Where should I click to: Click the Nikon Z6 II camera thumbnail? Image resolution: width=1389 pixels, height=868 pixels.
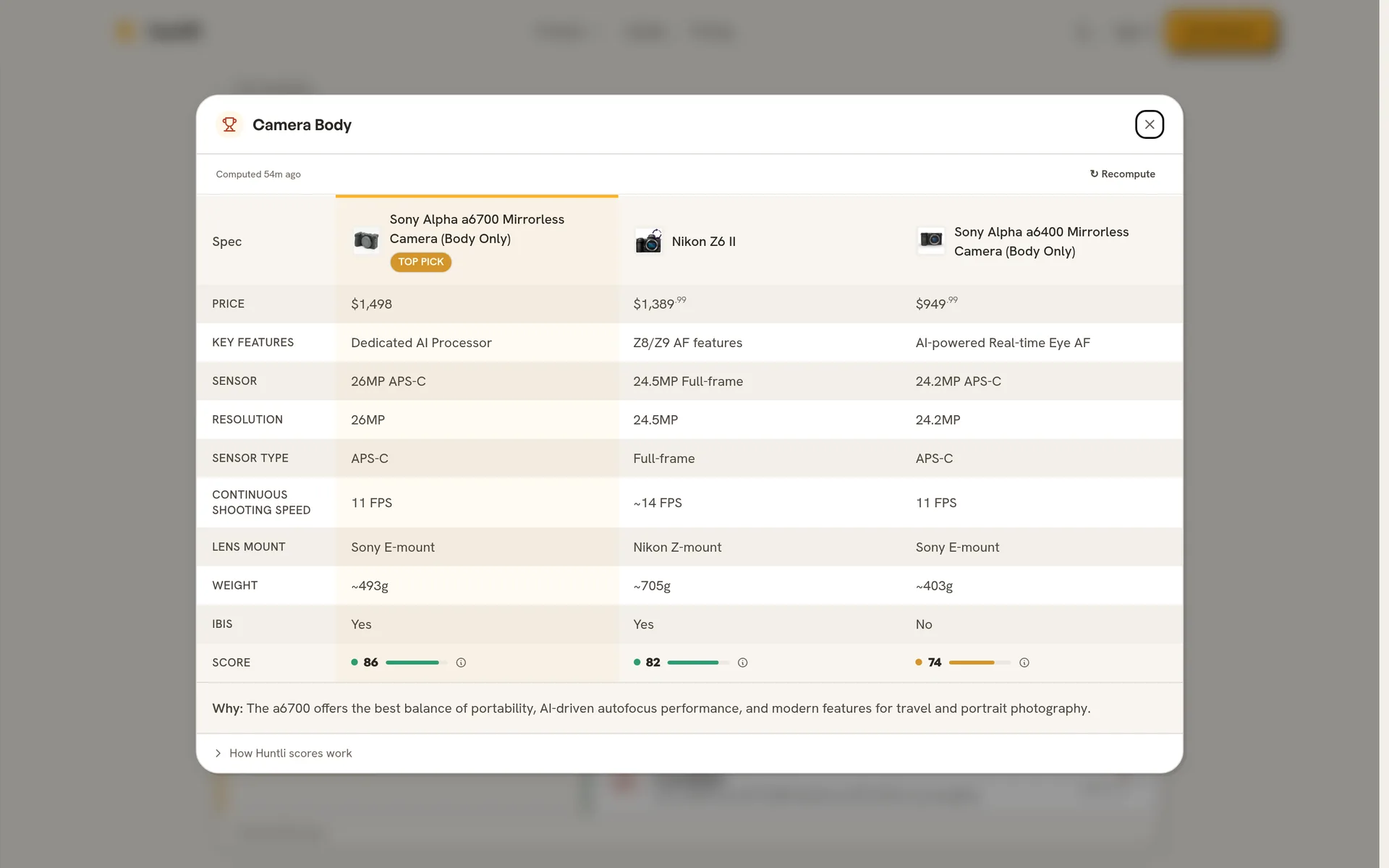[648, 241]
